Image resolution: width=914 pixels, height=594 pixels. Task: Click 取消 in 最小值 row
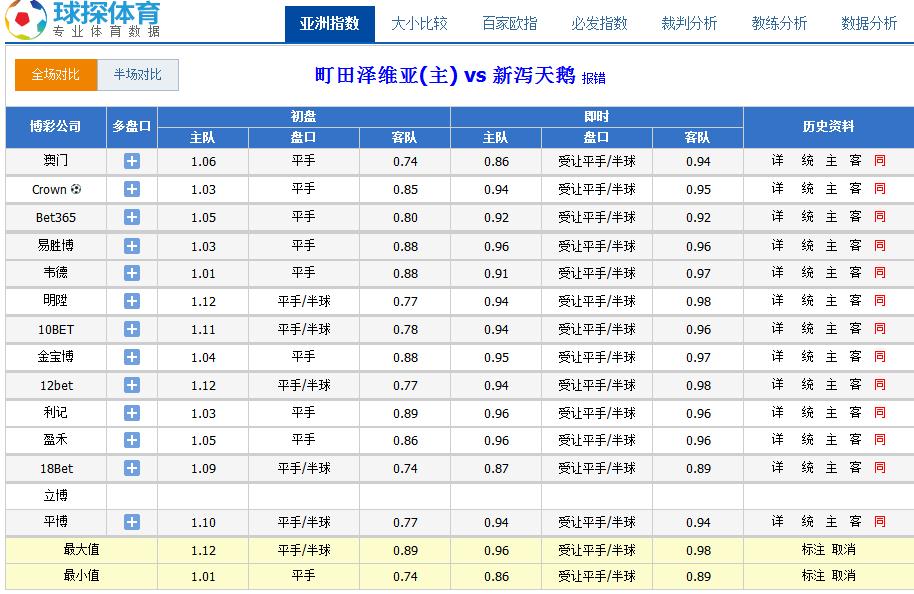pos(843,576)
